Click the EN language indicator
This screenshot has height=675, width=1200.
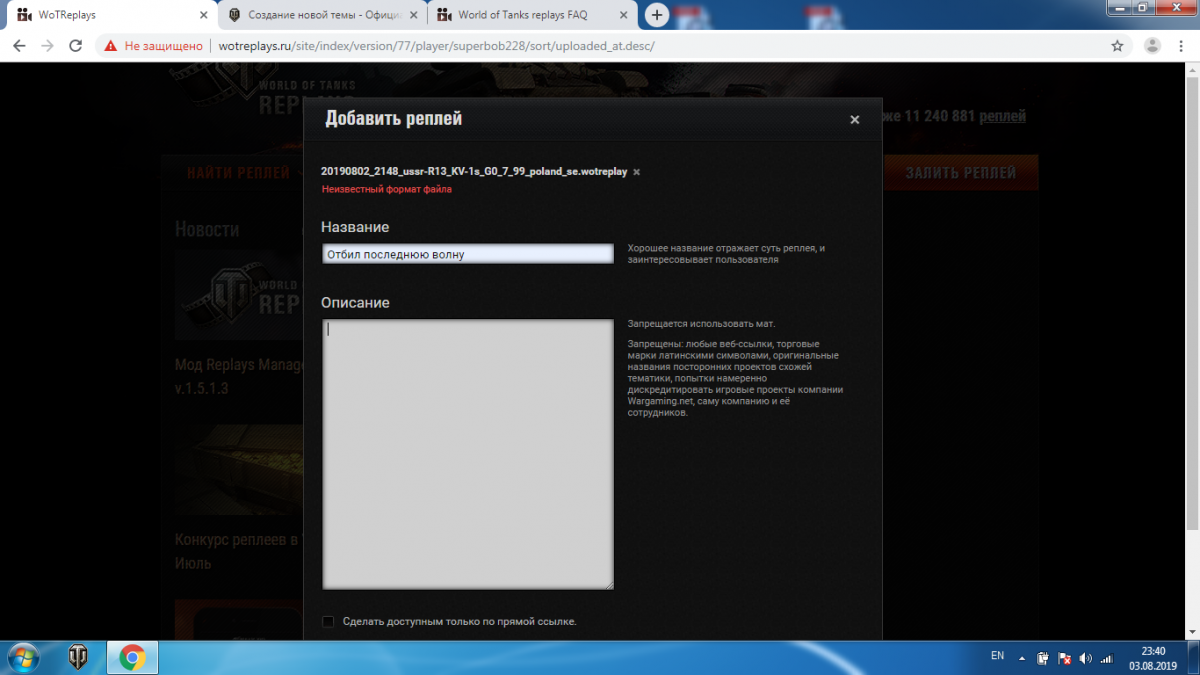pyautogui.click(x=997, y=656)
